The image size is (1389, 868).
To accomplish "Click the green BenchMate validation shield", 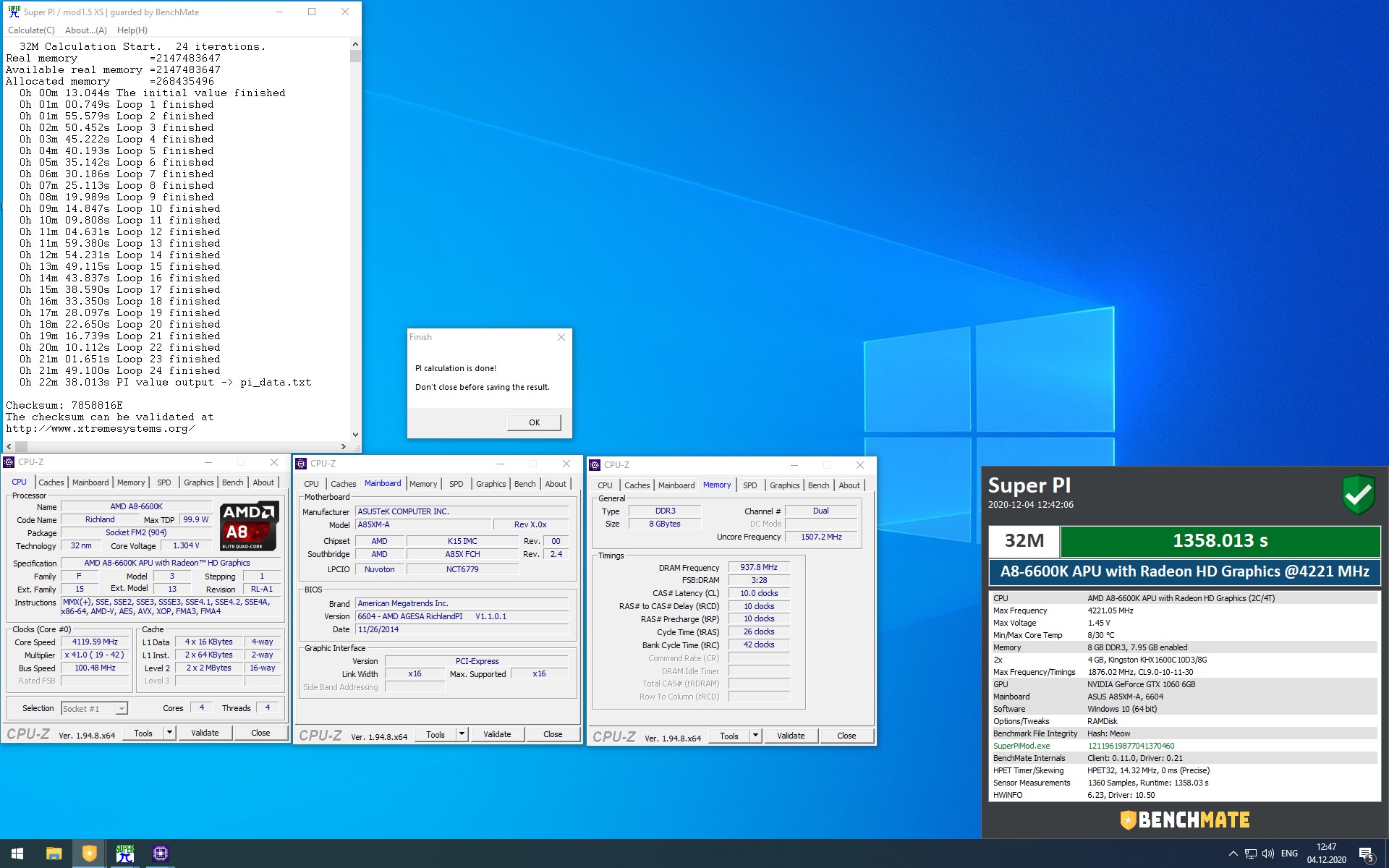I will [x=1358, y=495].
